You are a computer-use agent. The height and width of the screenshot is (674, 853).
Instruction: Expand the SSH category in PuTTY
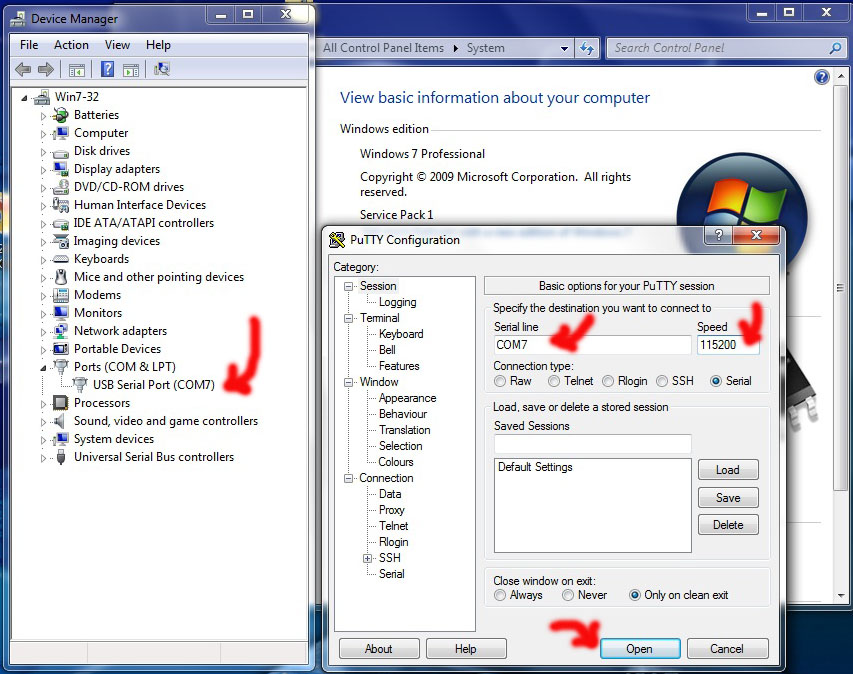368,558
